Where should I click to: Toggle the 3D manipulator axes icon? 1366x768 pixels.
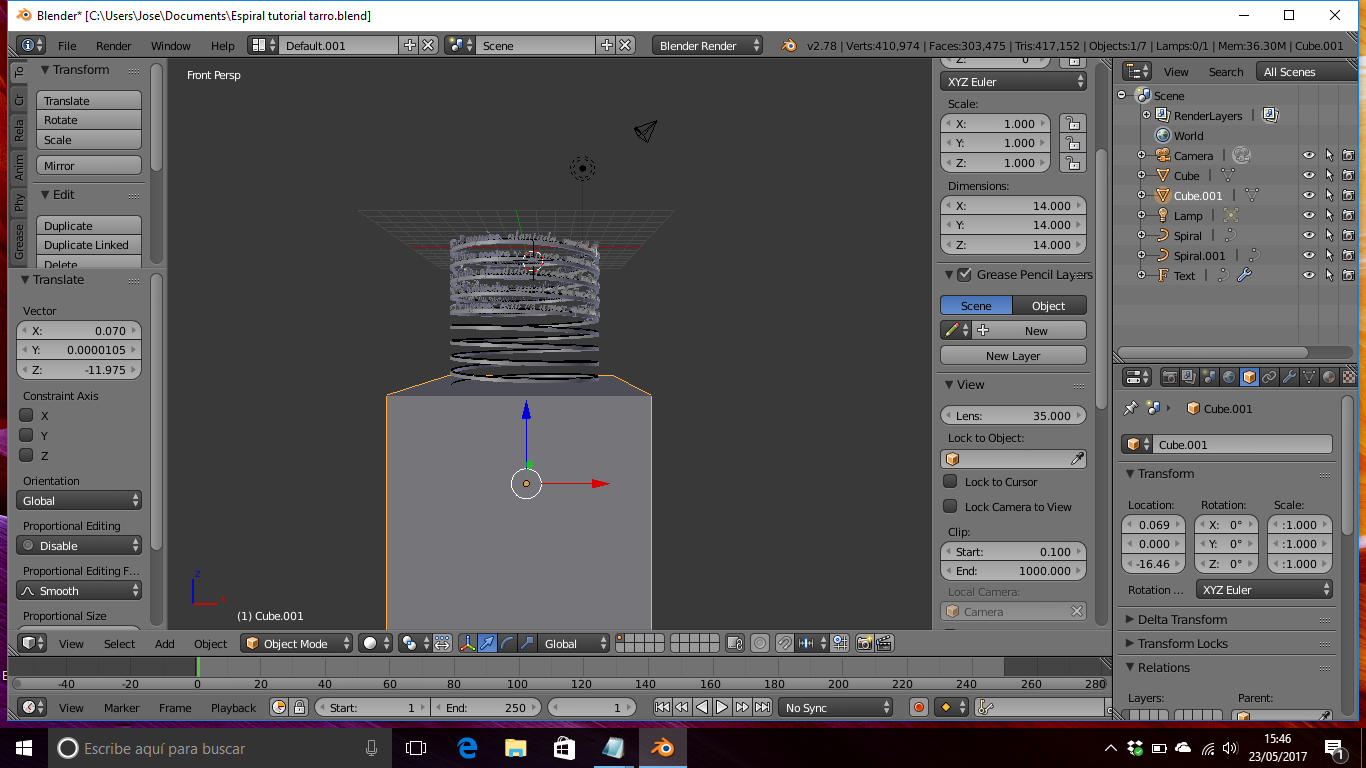[x=467, y=643]
